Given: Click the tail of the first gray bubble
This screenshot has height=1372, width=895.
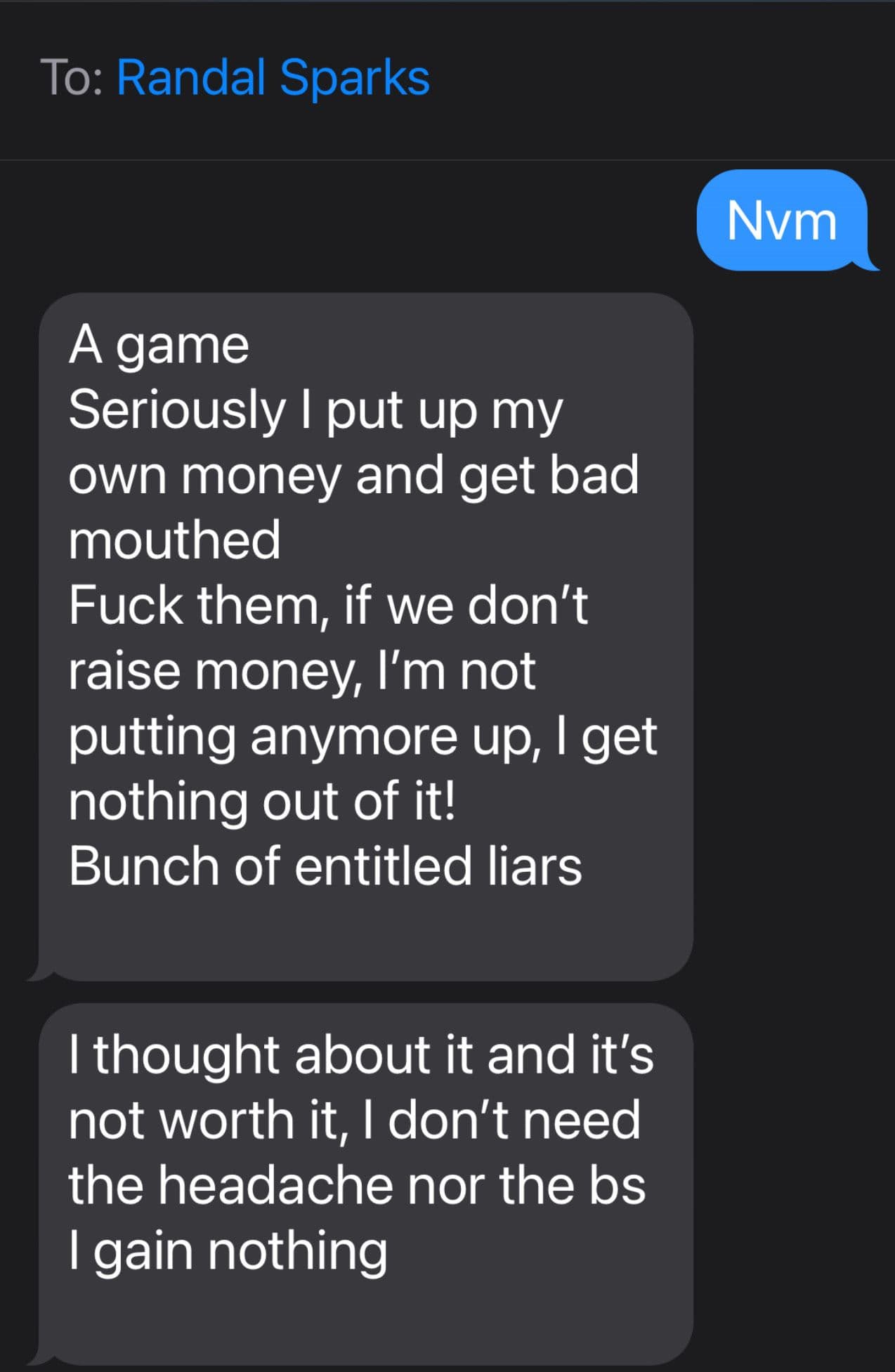Looking at the screenshot, I should 37,974.
